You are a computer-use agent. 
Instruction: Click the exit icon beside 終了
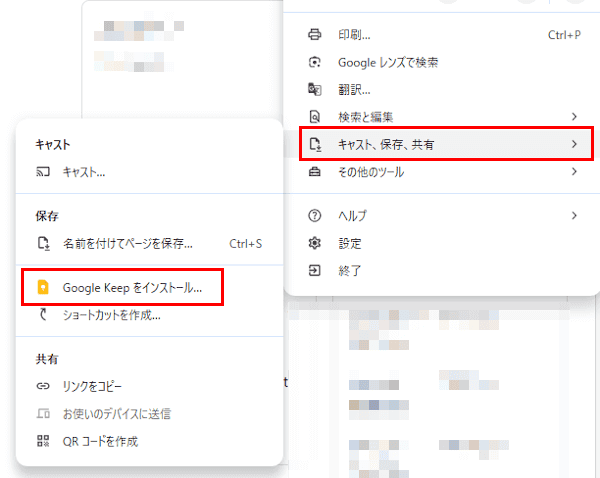[315, 271]
